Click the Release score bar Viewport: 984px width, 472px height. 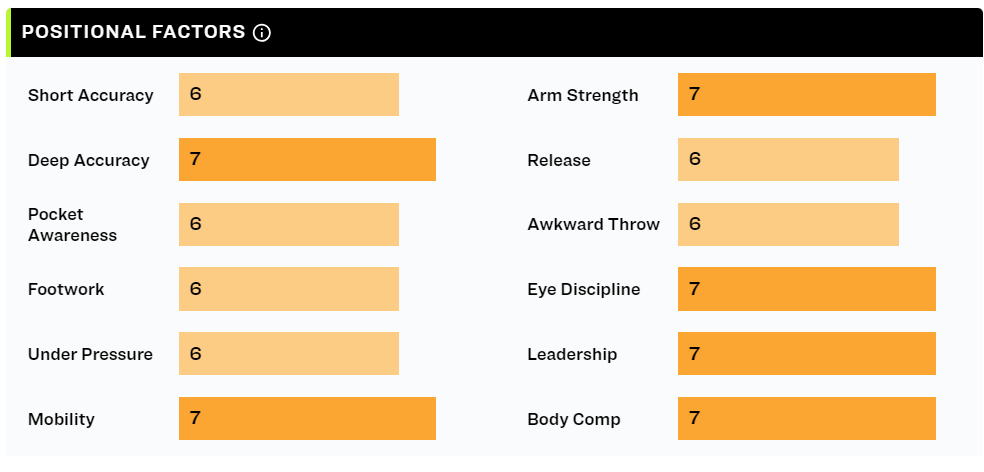[788, 159]
